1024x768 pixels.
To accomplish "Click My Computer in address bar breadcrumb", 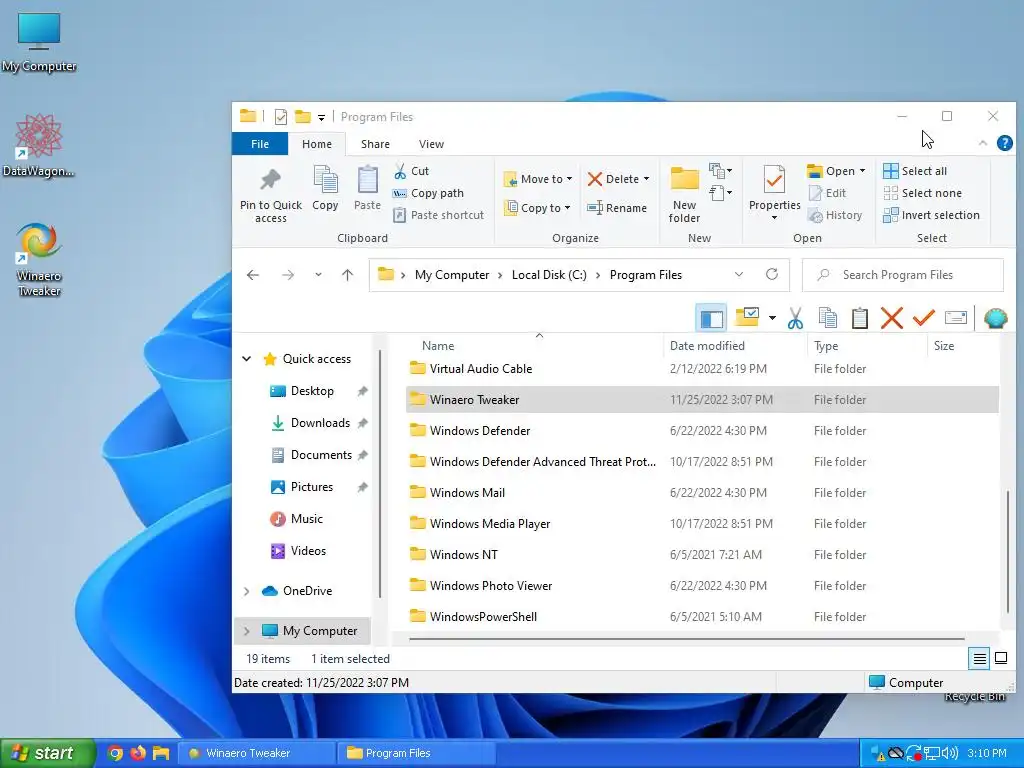I will (452, 275).
